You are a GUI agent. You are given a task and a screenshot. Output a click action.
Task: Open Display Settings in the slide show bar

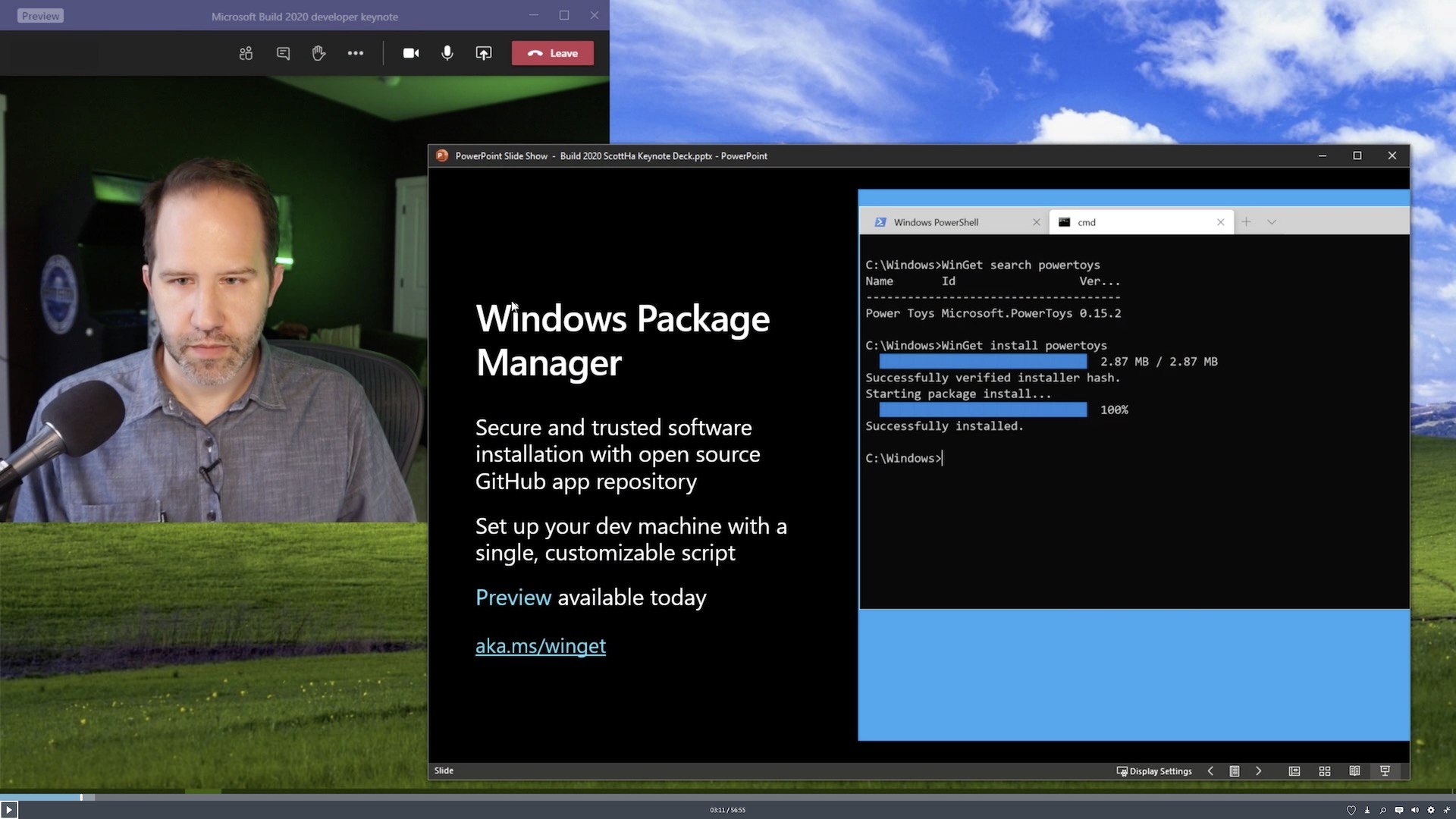coord(1154,770)
